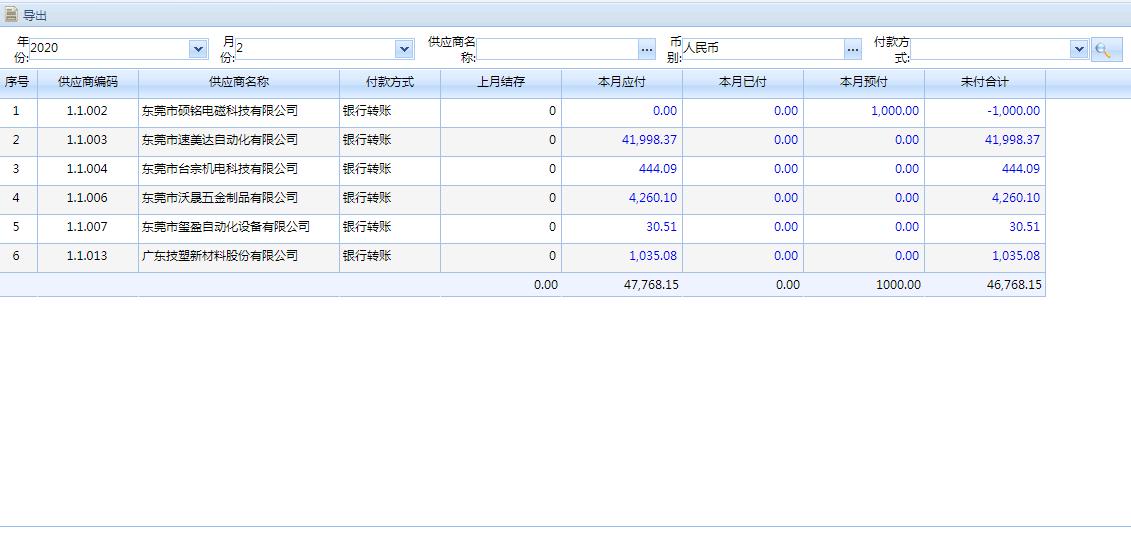Click the 币别 field showing 人民币

(x=763, y=49)
